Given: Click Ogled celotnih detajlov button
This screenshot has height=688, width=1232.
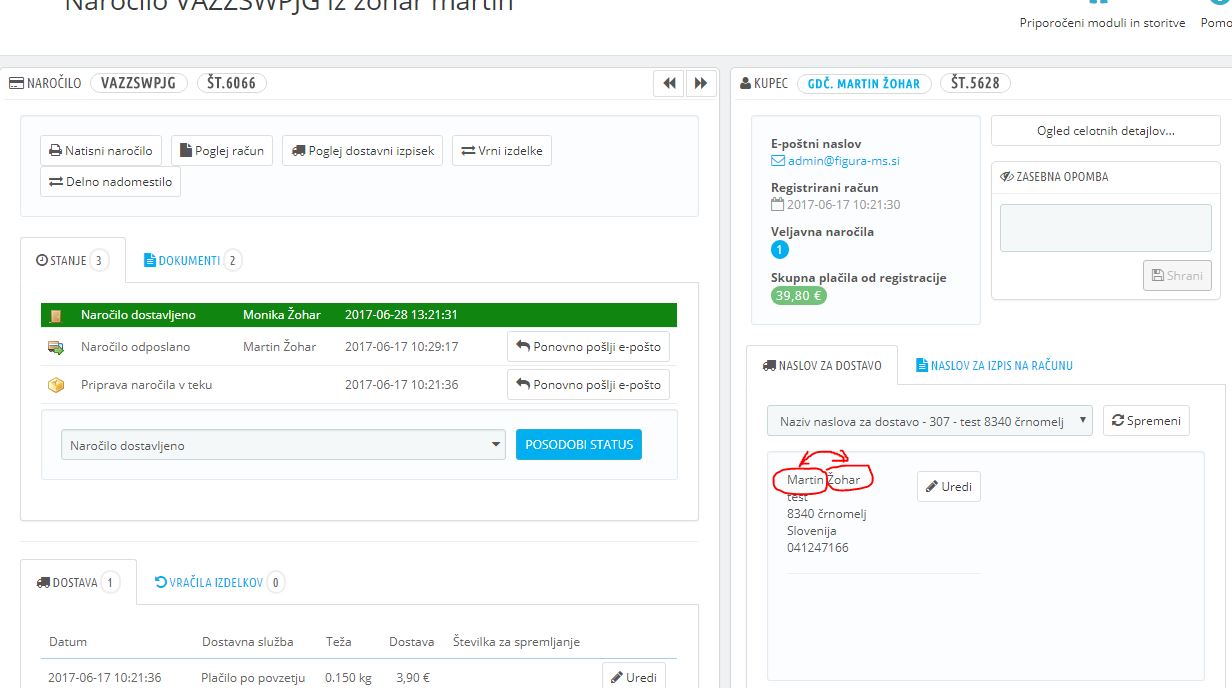Looking at the screenshot, I should tap(1105, 130).
